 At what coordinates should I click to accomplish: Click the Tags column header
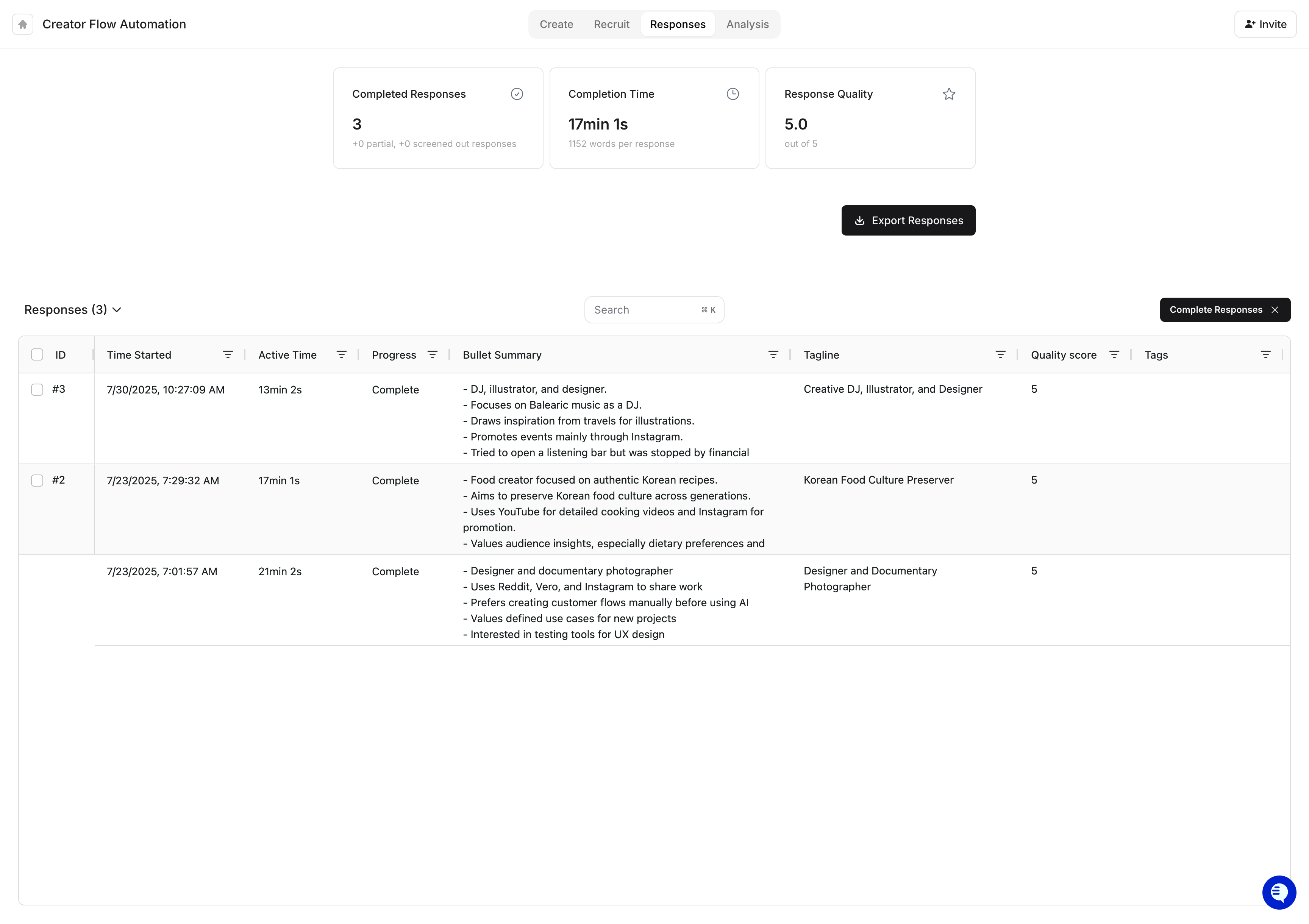[x=1156, y=354]
